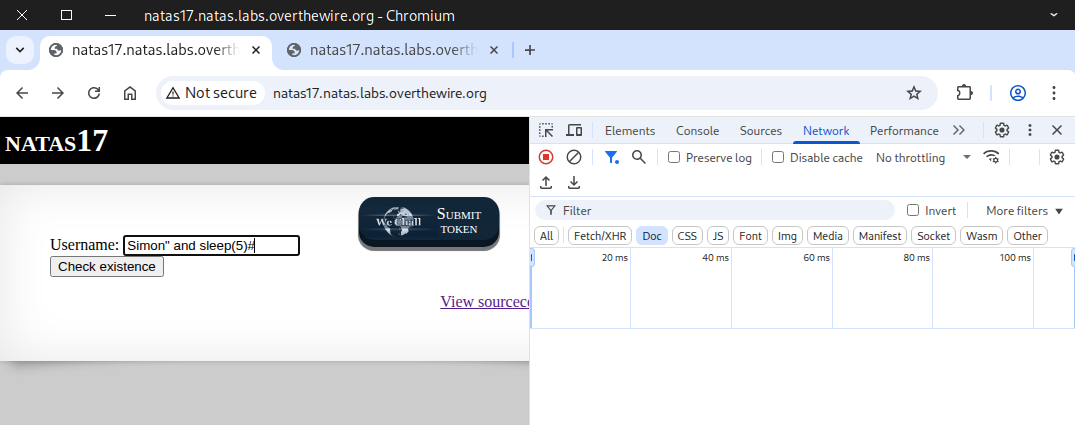Open the View sourcecode link

pyautogui.click(x=484, y=302)
